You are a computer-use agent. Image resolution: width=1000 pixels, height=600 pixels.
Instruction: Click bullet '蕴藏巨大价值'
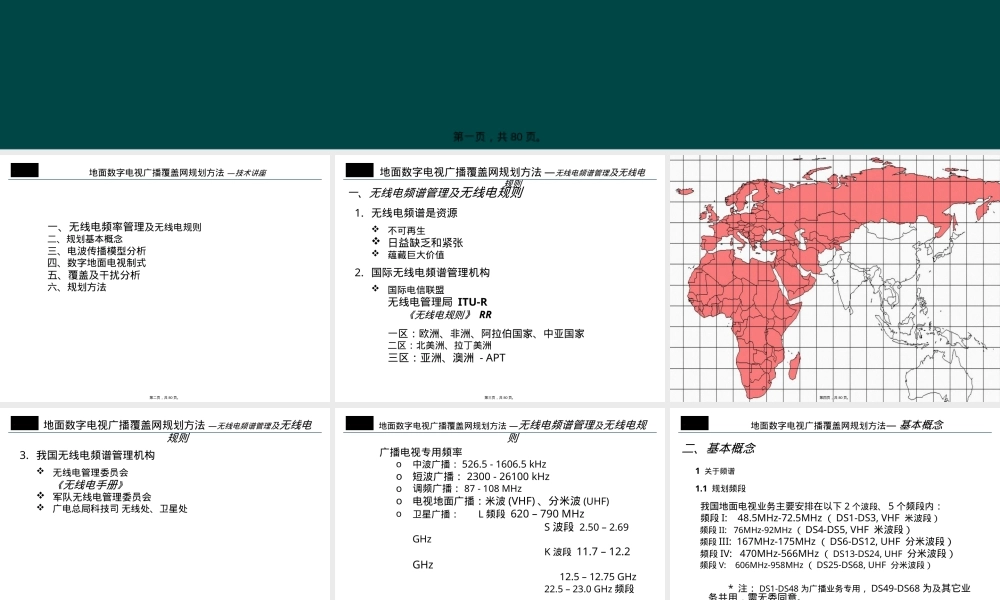(416, 254)
